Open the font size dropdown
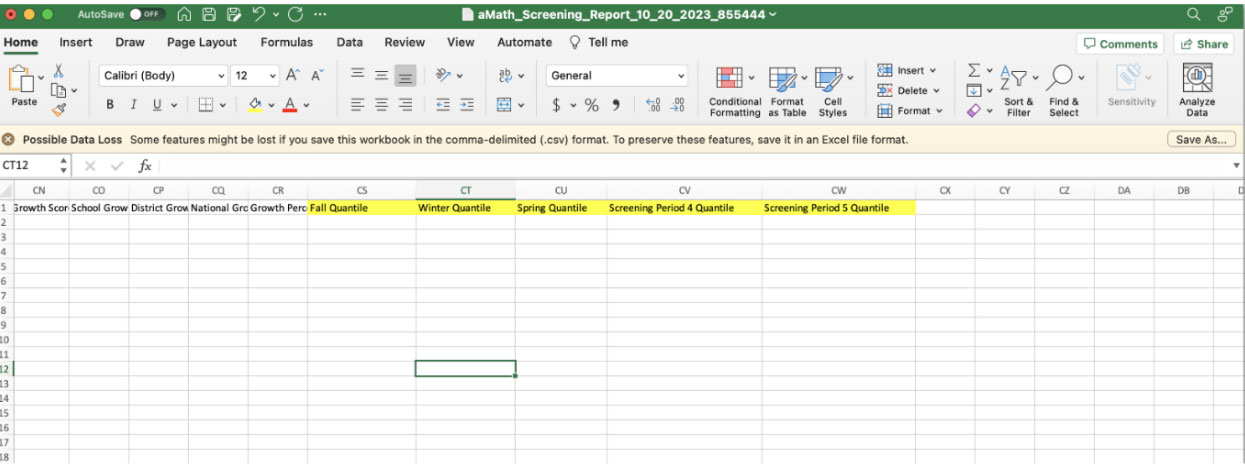 (x=273, y=76)
